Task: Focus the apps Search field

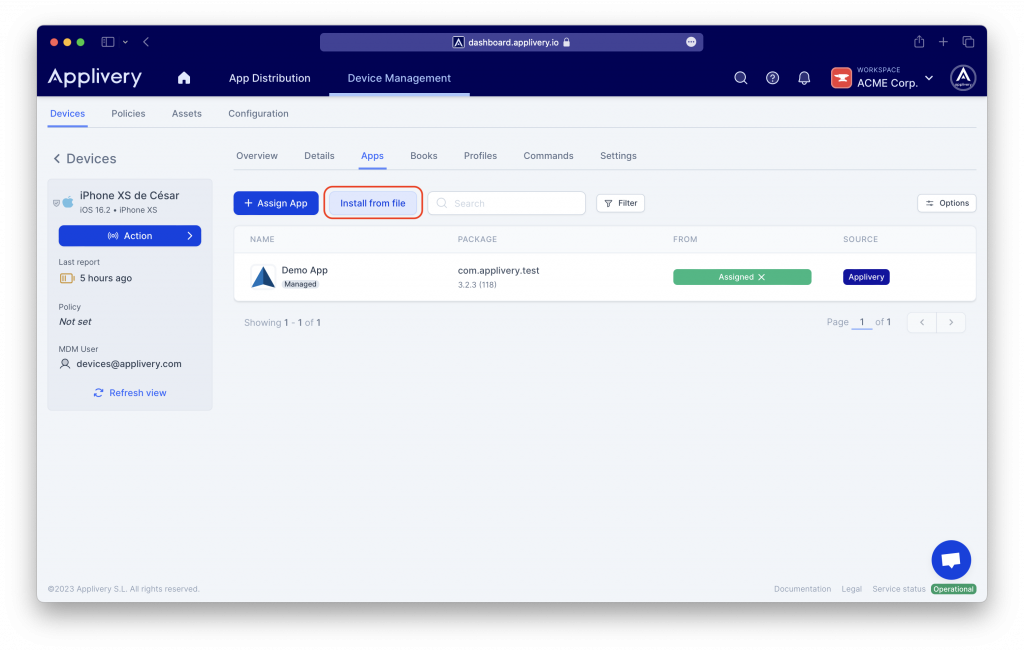Action: 506,203
